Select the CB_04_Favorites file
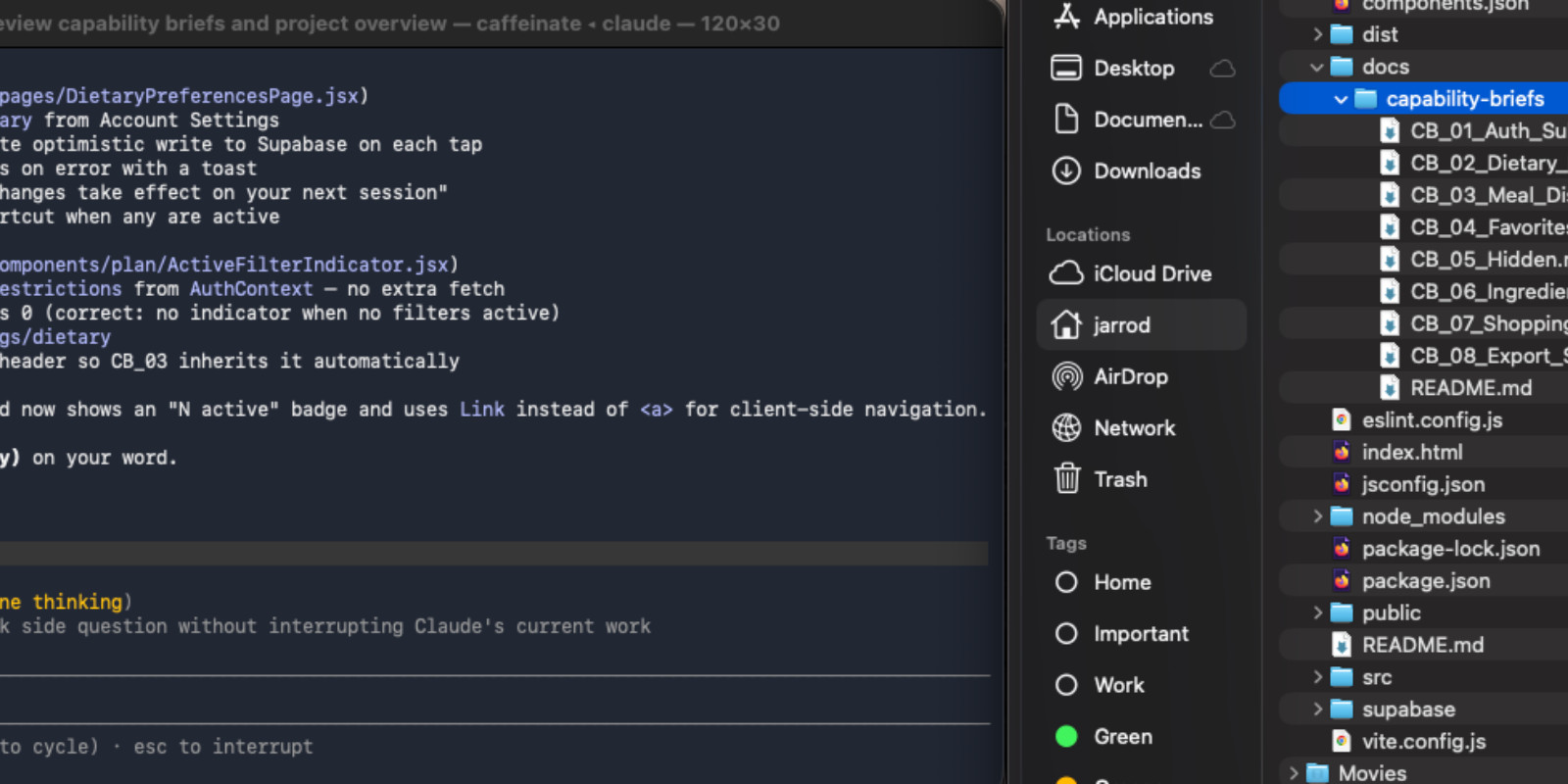The image size is (1568, 784). point(1473,227)
